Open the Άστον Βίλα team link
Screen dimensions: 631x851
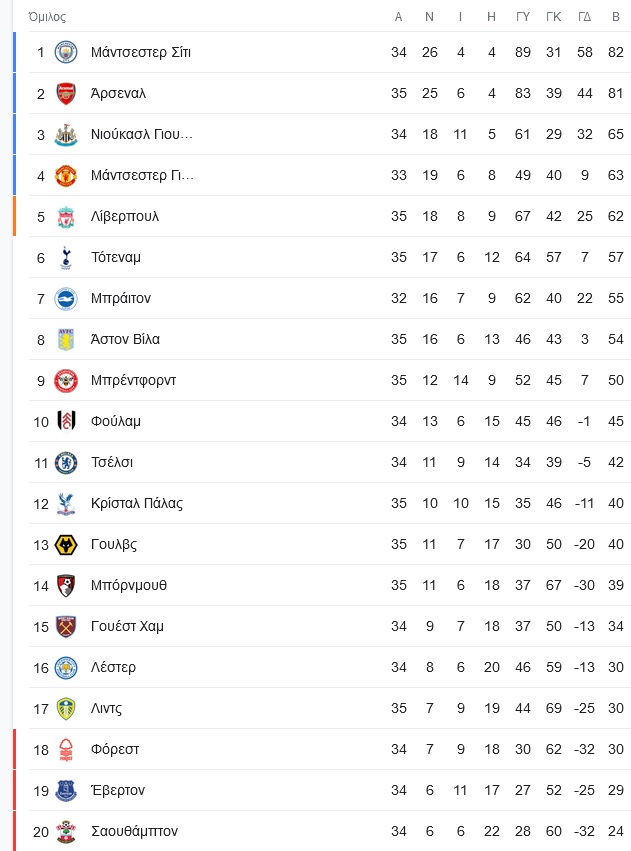tap(125, 339)
